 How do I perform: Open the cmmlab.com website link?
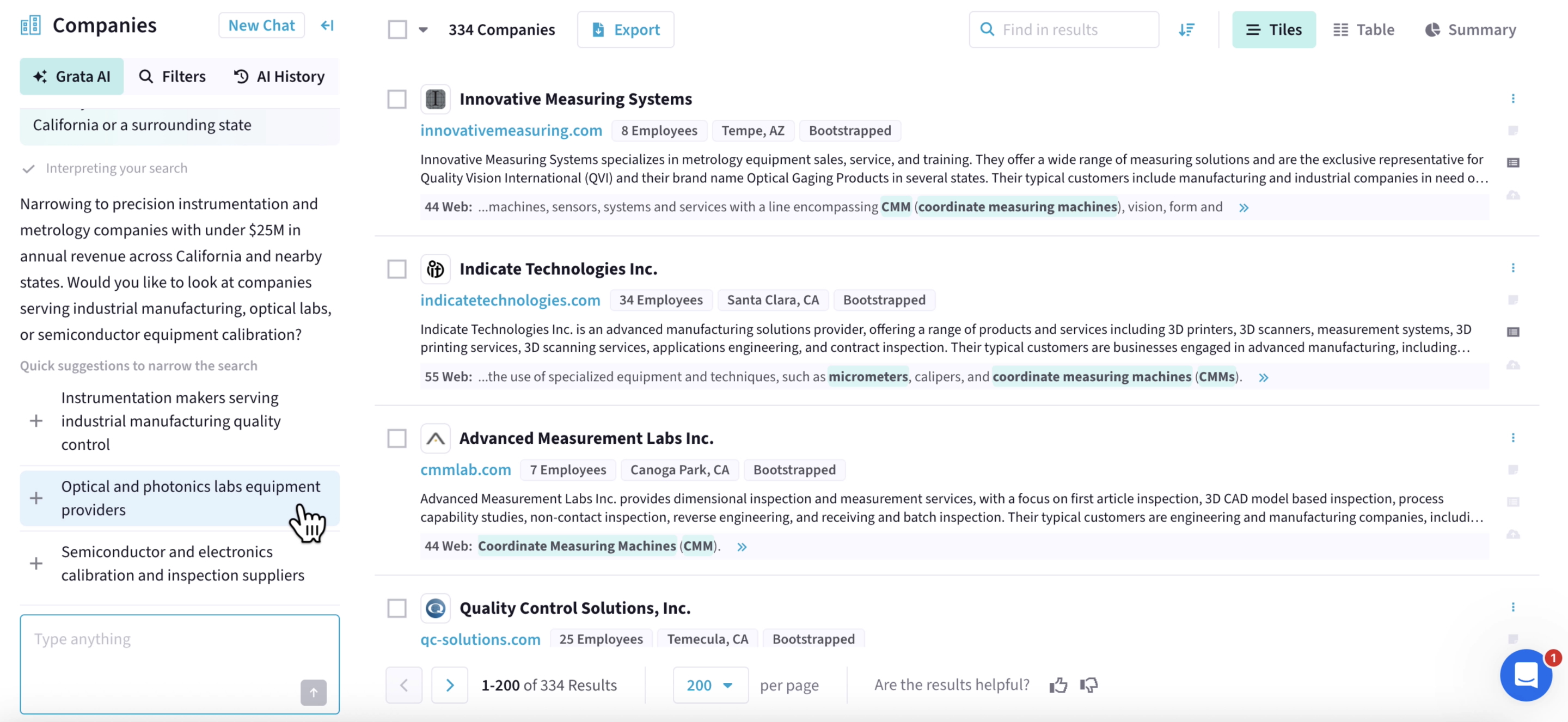point(465,469)
